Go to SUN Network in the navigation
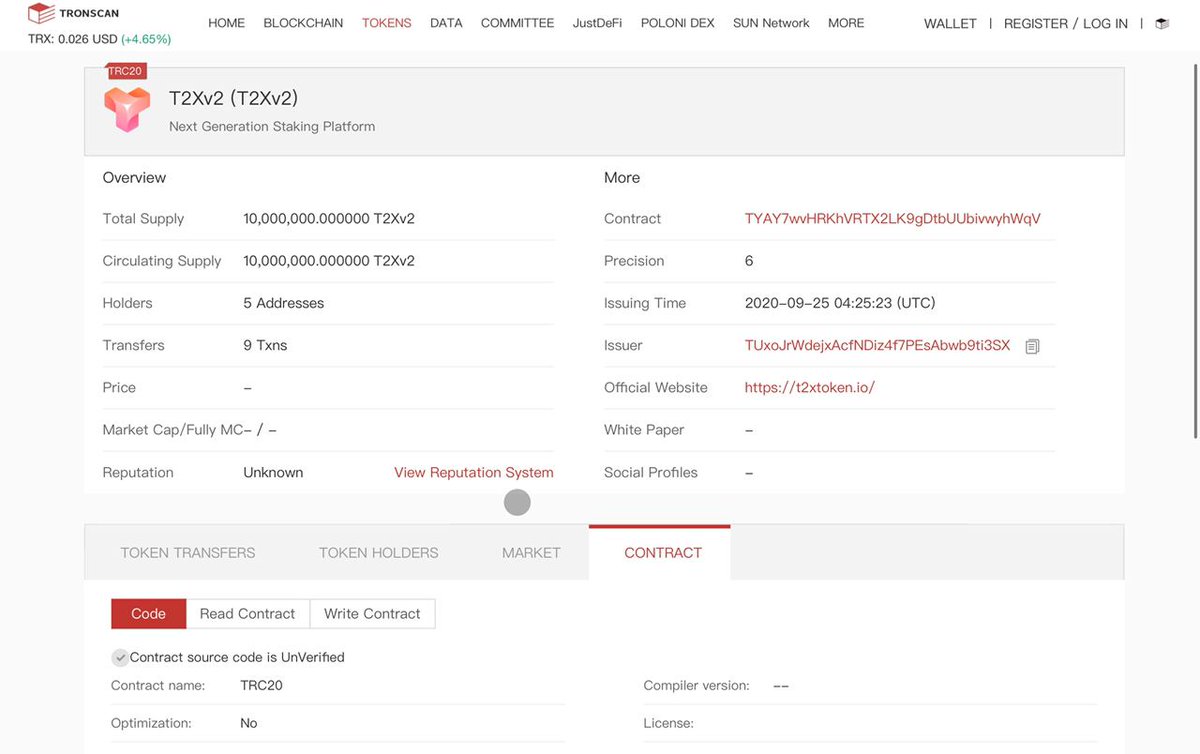 pyautogui.click(x=771, y=23)
